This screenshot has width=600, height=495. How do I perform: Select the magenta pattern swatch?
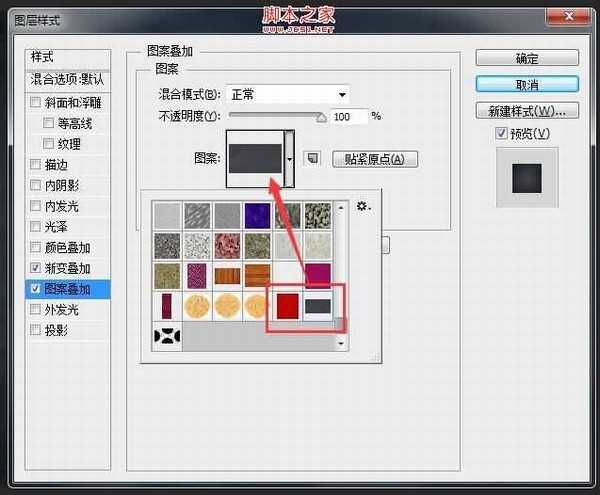tap(320, 274)
